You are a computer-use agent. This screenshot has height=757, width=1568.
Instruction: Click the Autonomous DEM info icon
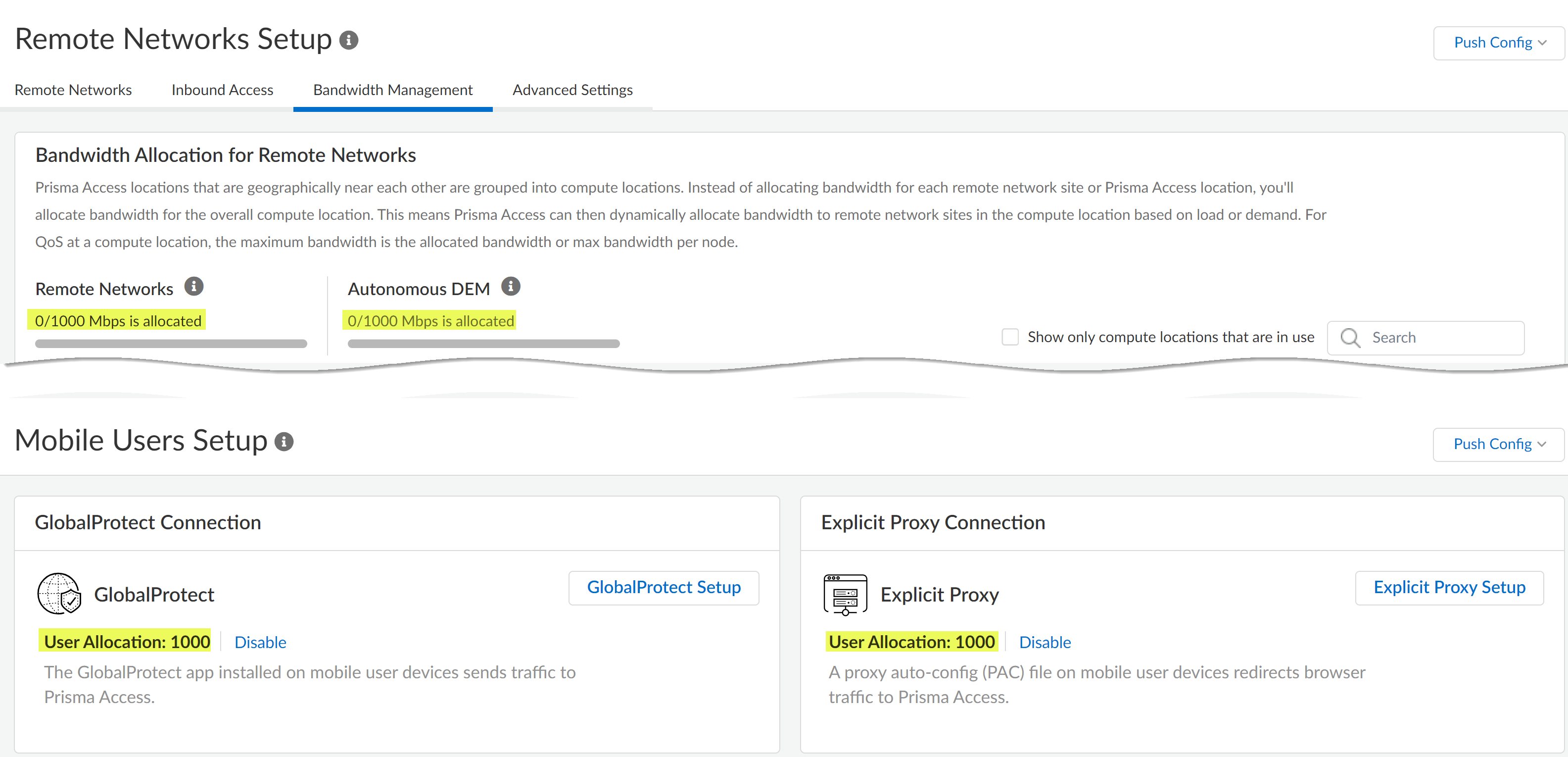510,286
